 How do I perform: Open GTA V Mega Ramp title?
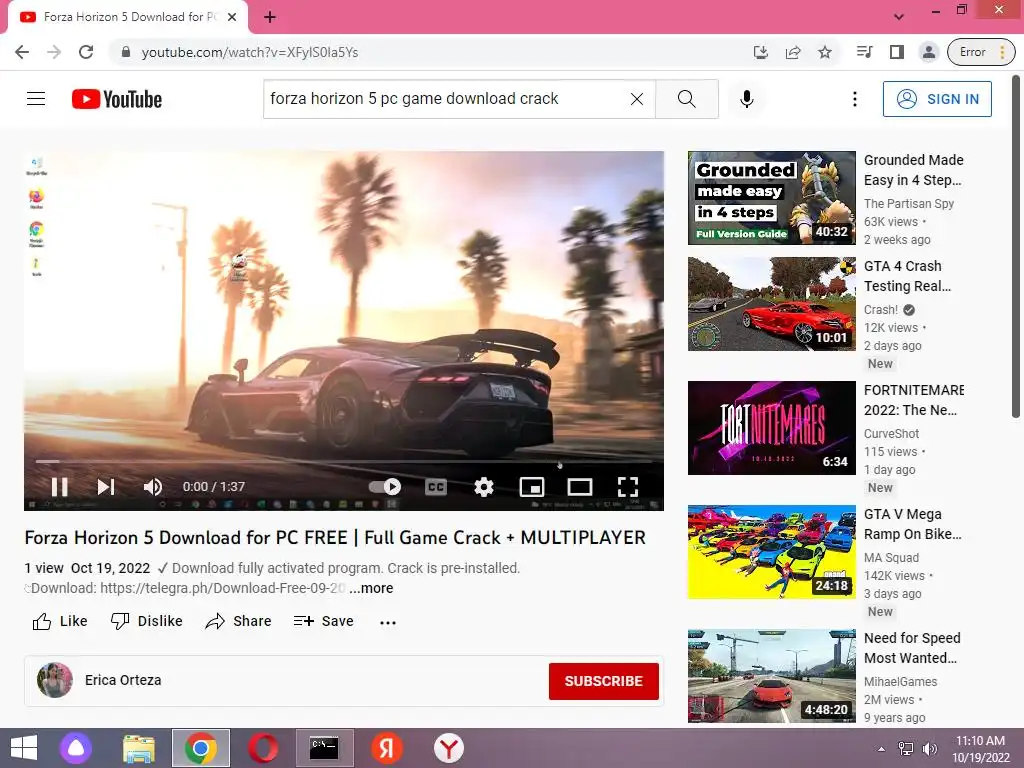coord(912,524)
